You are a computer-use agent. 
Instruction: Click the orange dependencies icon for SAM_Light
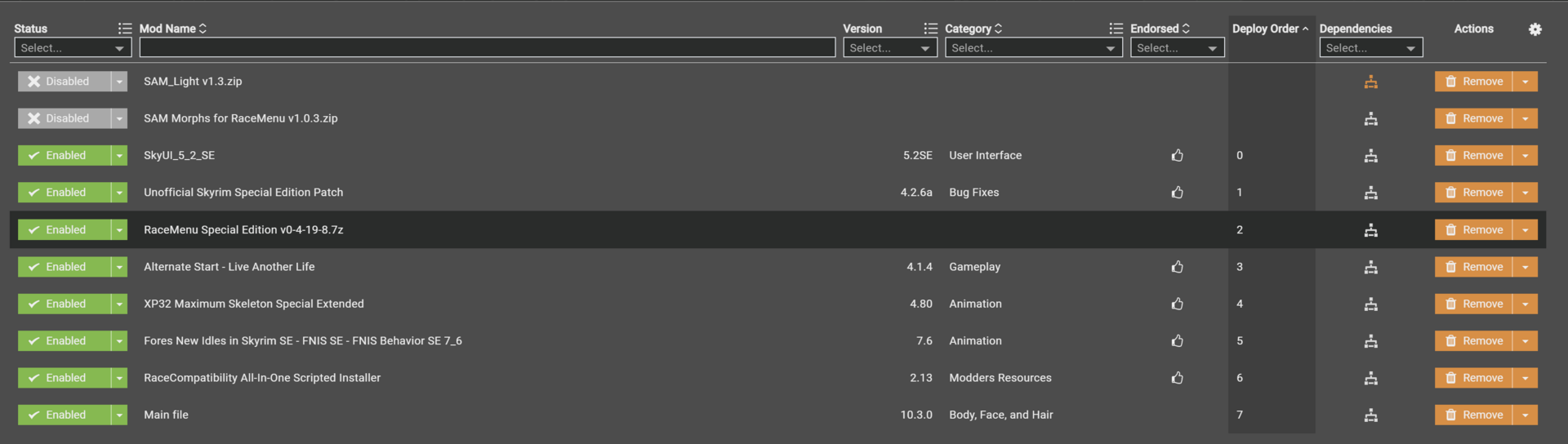click(1370, 82)
